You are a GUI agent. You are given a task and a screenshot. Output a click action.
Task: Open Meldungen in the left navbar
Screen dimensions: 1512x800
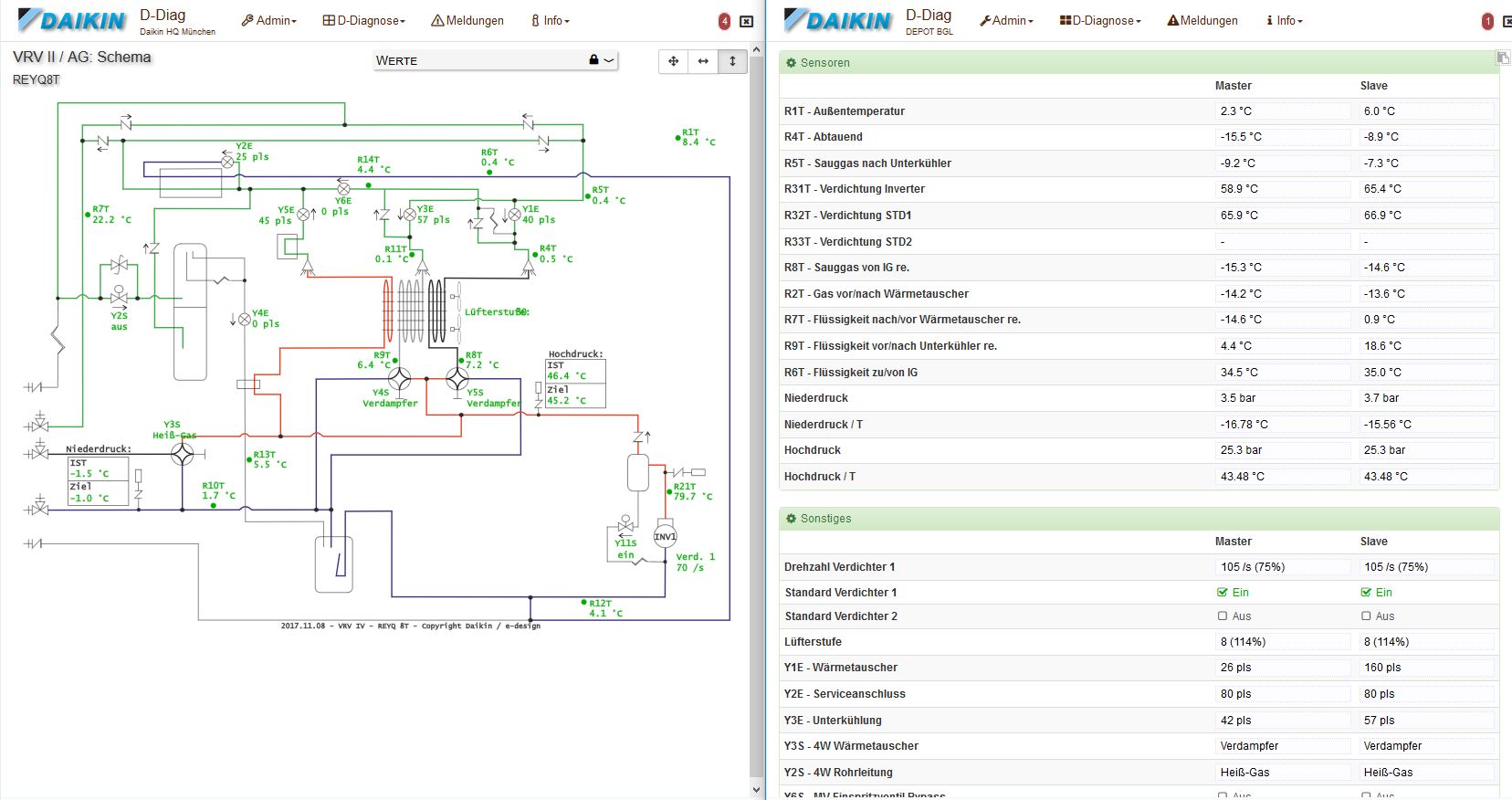467,20
